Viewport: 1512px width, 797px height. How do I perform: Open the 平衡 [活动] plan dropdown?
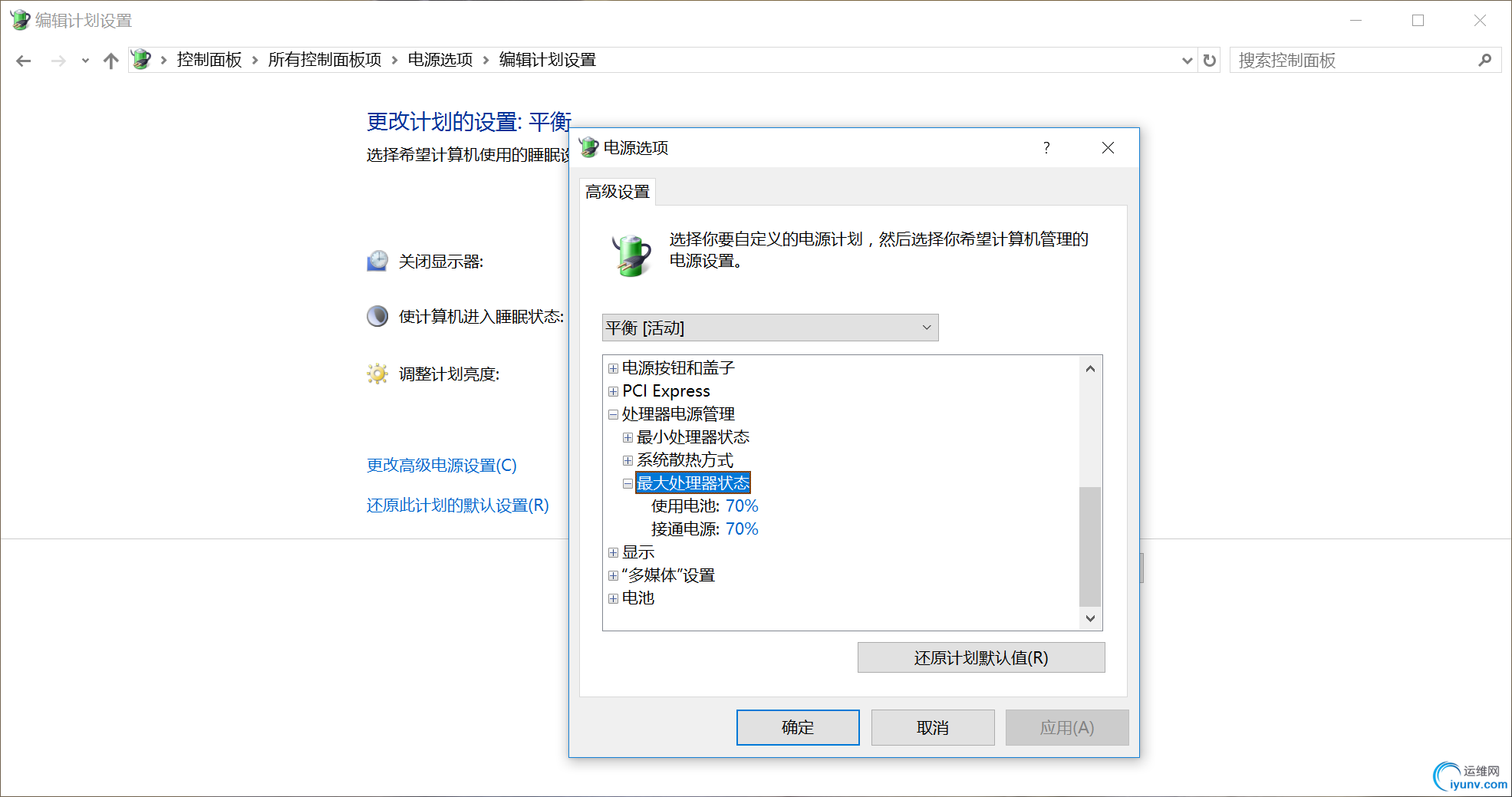(x=770, y=328)
